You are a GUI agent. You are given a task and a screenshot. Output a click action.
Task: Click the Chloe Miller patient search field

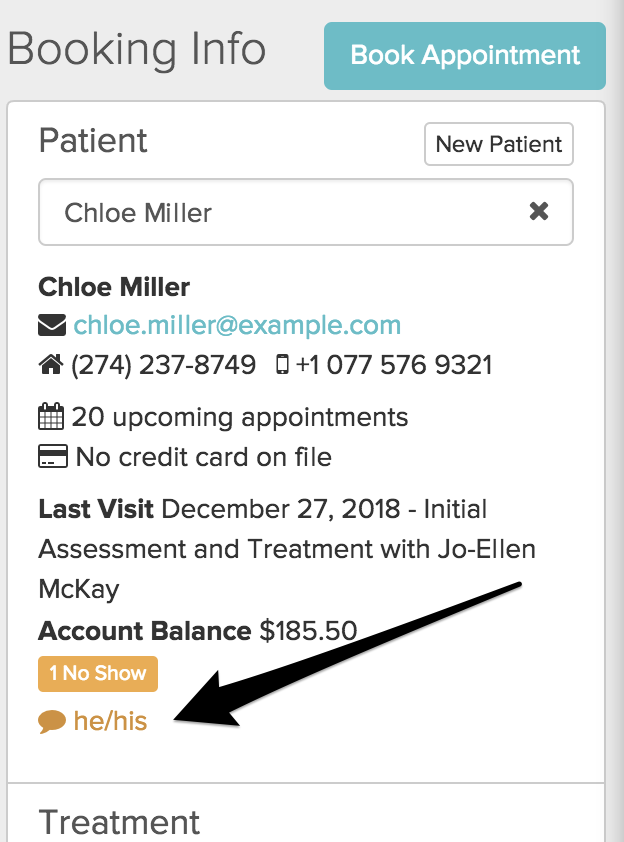click(x=280, y=212)
